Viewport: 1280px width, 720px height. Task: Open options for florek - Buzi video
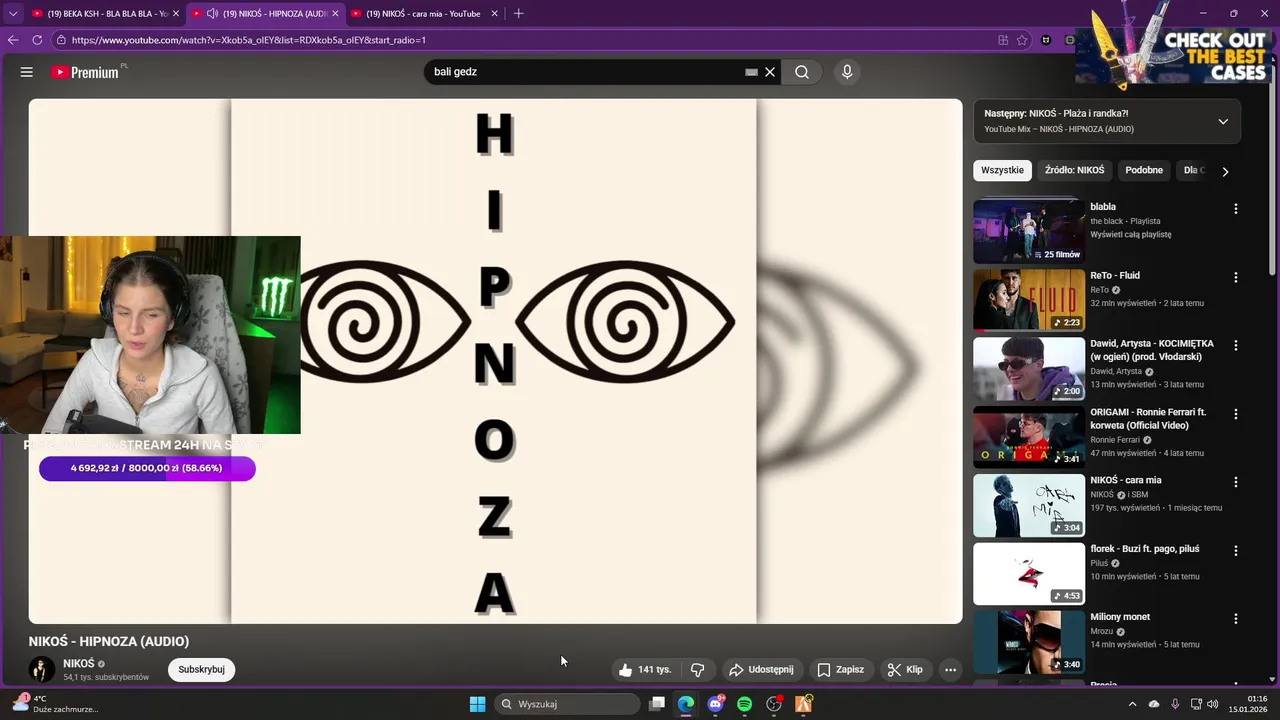click(x=1236, y=551)
